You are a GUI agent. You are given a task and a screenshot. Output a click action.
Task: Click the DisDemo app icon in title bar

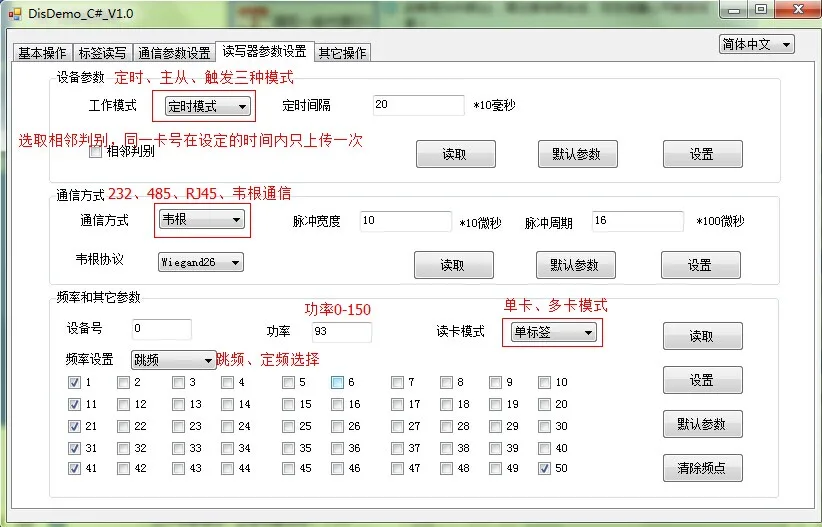(15, 14)
